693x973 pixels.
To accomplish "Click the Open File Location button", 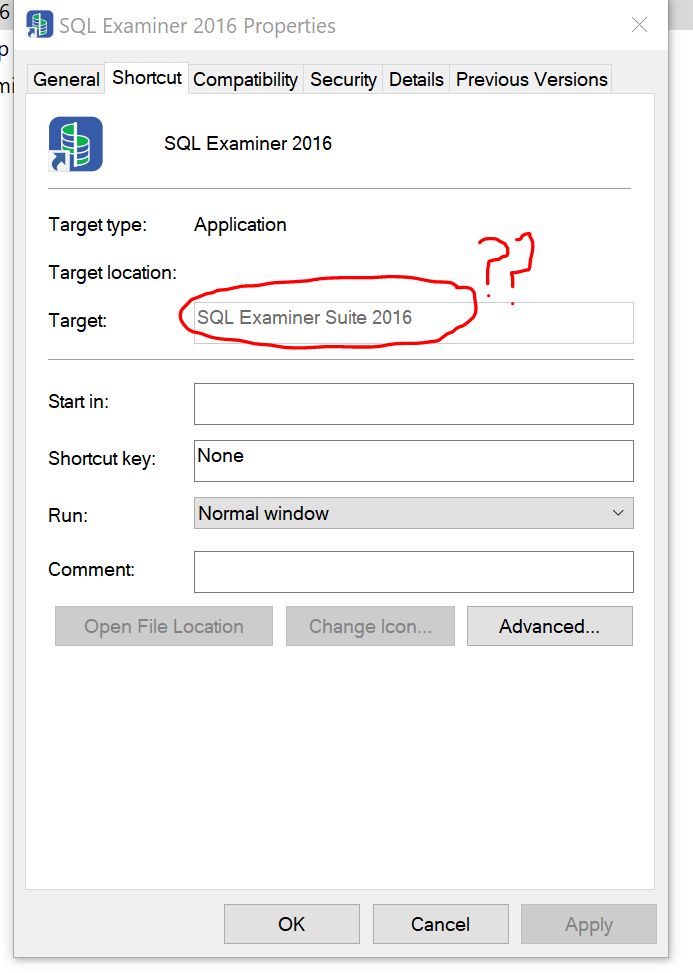I will pos(164,626).
